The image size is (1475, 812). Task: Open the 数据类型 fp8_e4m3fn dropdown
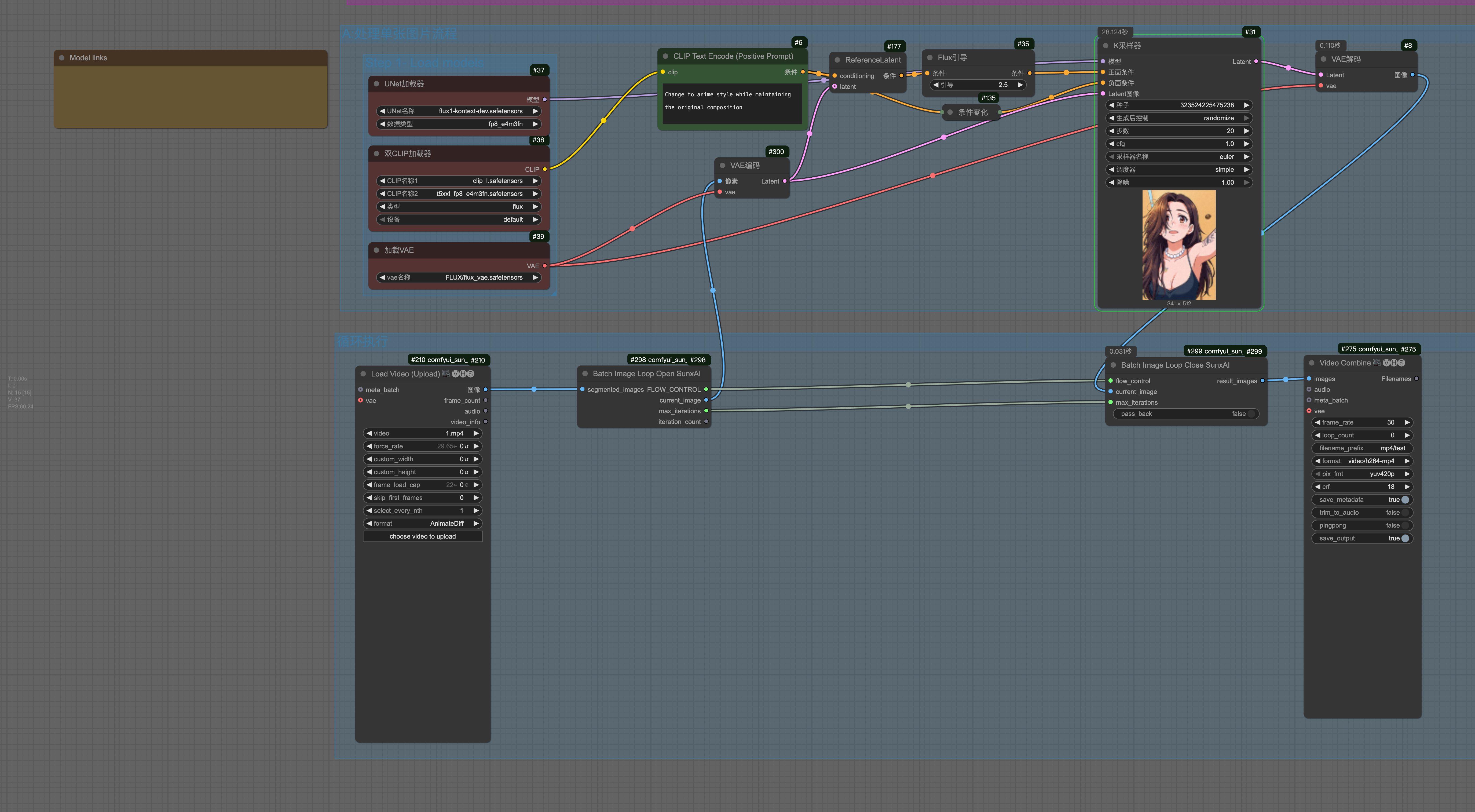tap(459, 124)
